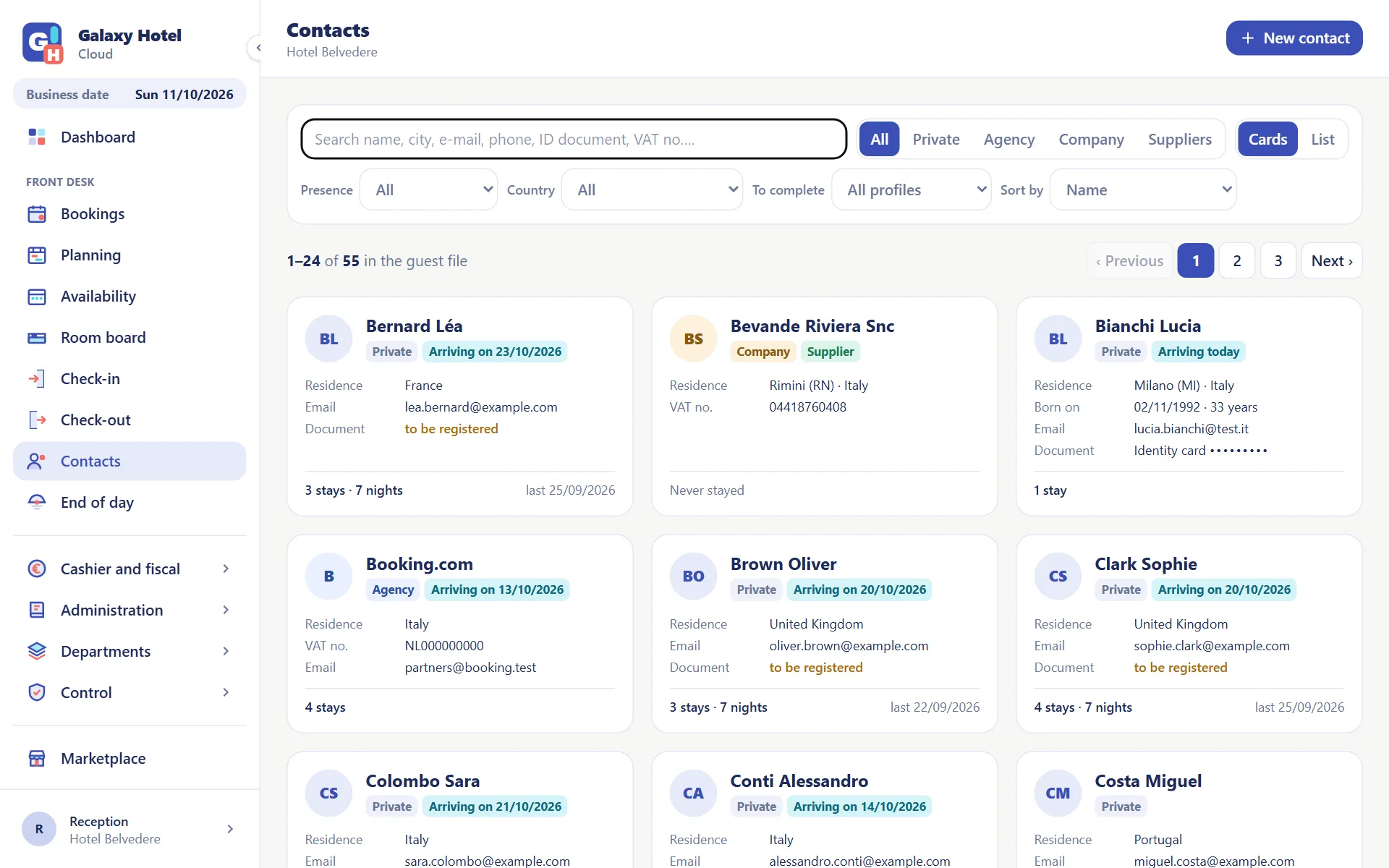Open the Bianchi Lucia contact card
This screenshot has height=868, width=1389.
[x=1189, y=406]
